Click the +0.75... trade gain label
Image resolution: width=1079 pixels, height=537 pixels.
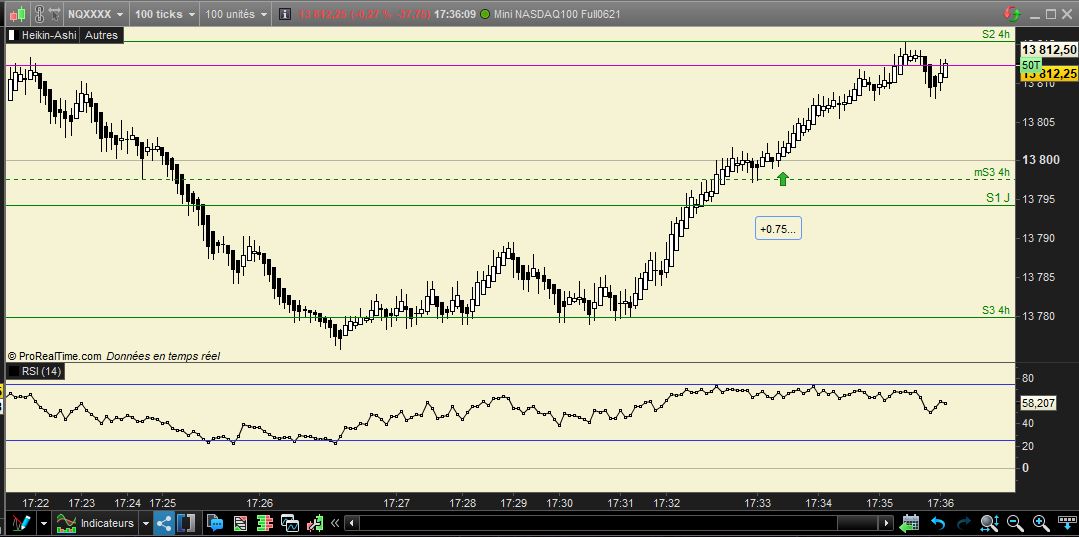(778, 229)
